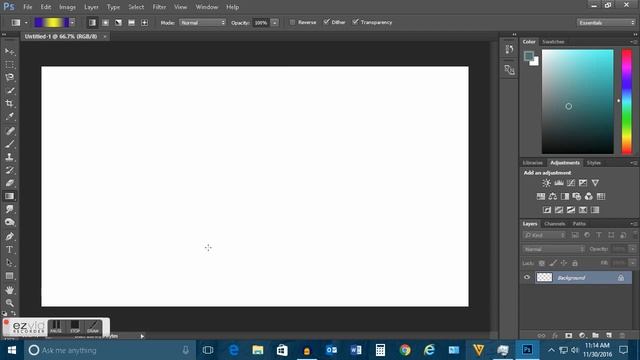
Task: Click the gradient preview to edit gradient
Action: (x=51, y=22)
